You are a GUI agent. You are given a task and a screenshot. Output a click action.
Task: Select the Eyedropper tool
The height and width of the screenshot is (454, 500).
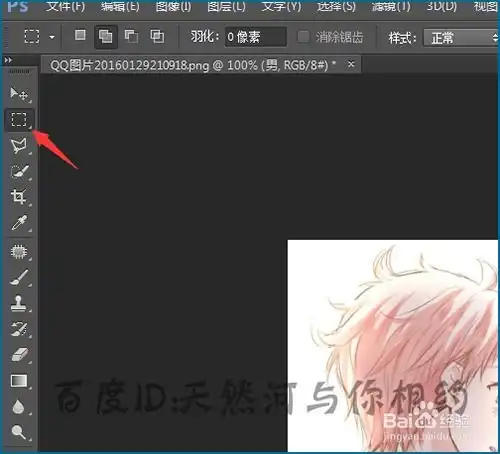(19, 223)
